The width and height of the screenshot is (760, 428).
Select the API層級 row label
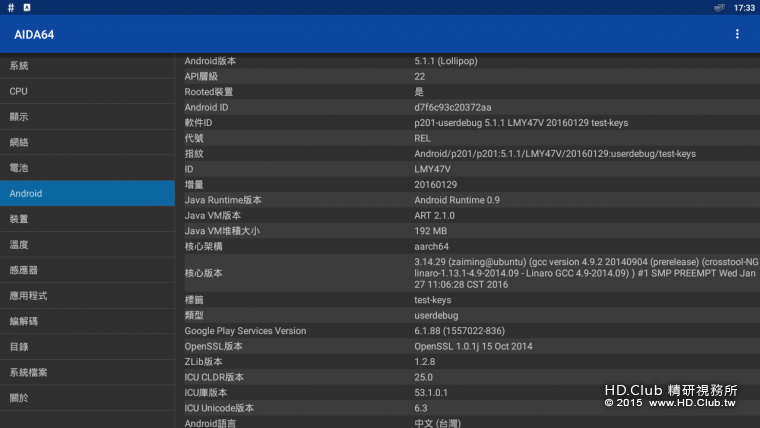pyautogui.click(x=201, y=77)
